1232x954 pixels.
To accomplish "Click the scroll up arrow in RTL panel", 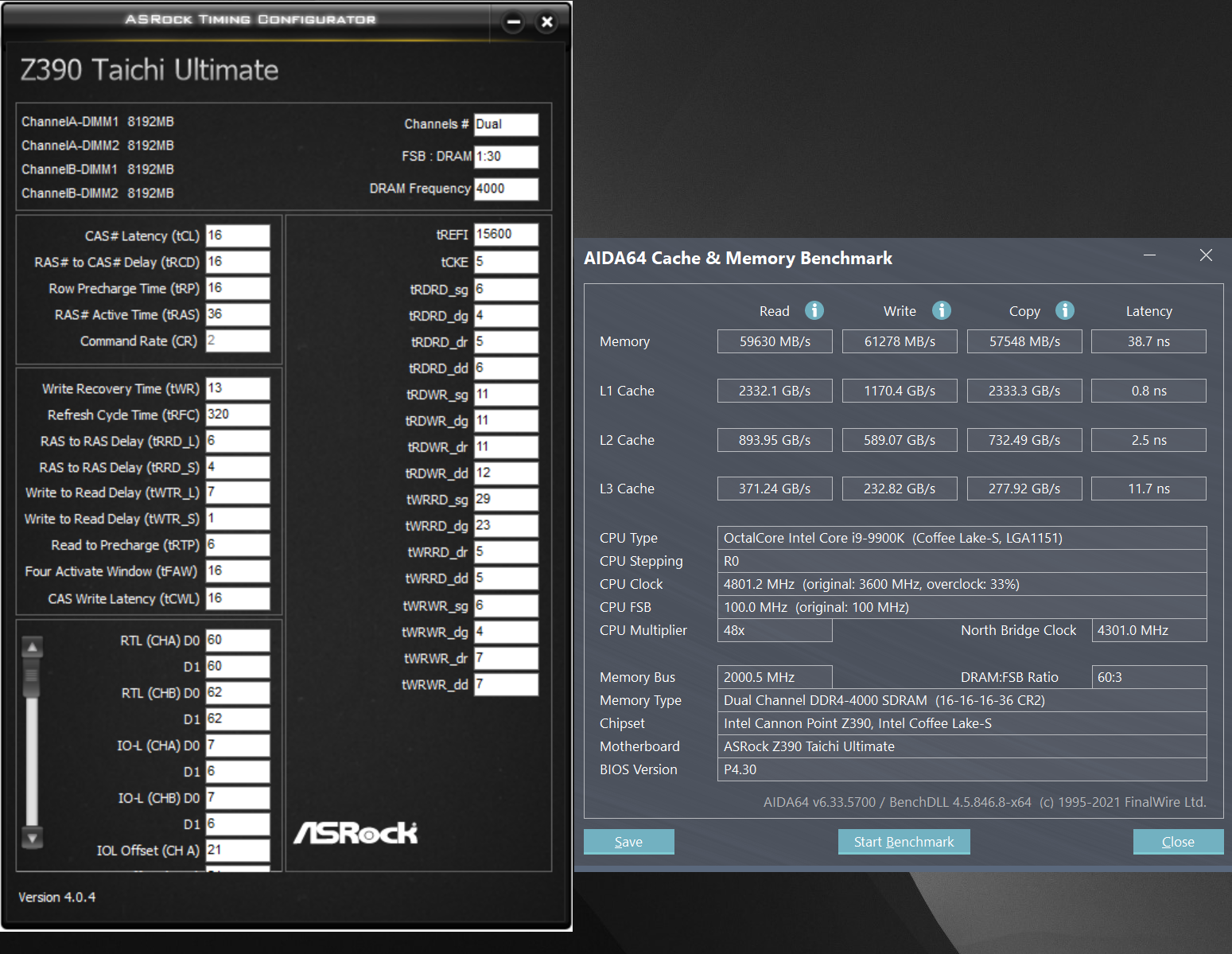I will (x=32, y=647).
